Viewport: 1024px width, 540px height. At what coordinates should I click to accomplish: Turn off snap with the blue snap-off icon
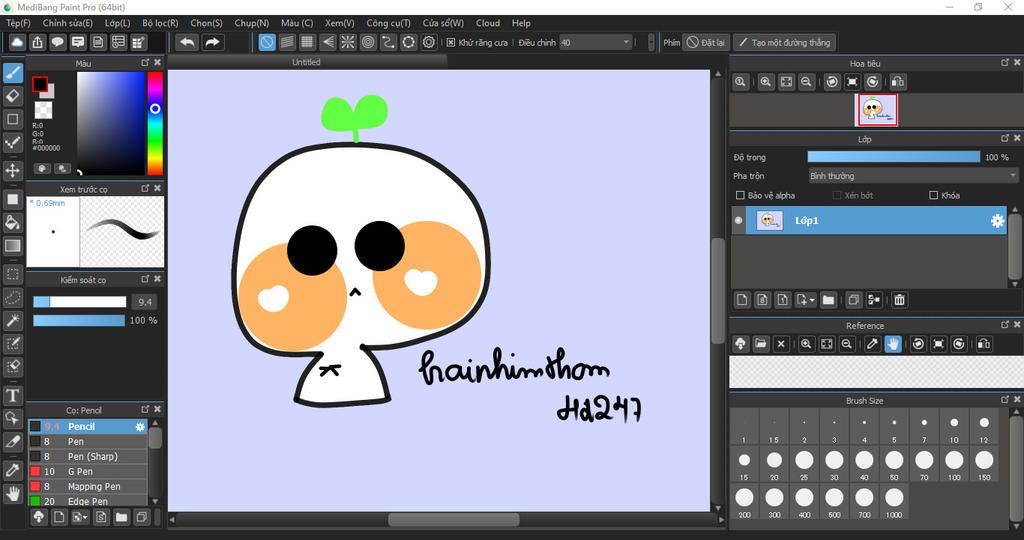267,42
